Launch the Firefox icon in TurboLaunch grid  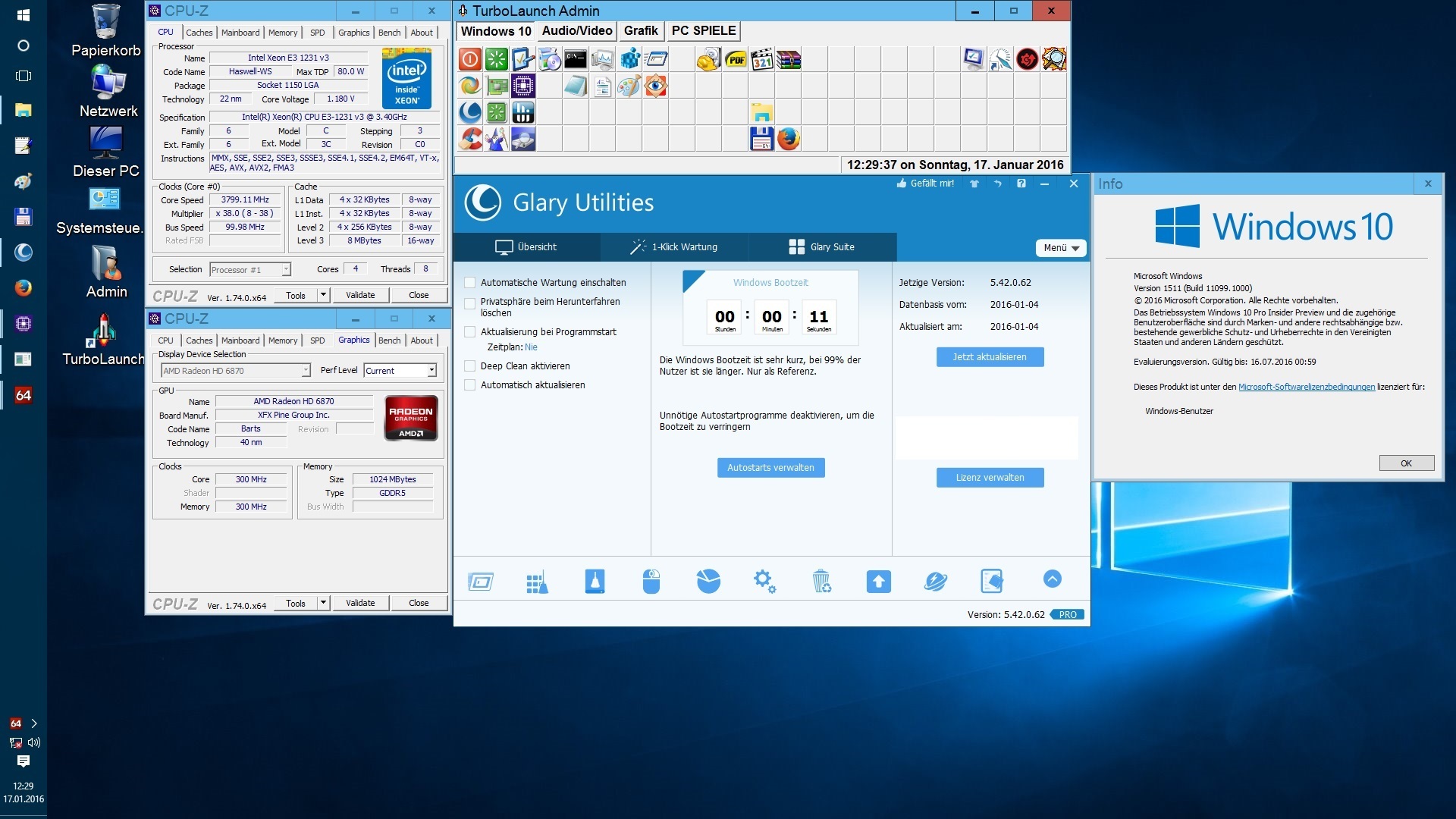[x=789, y=139]
